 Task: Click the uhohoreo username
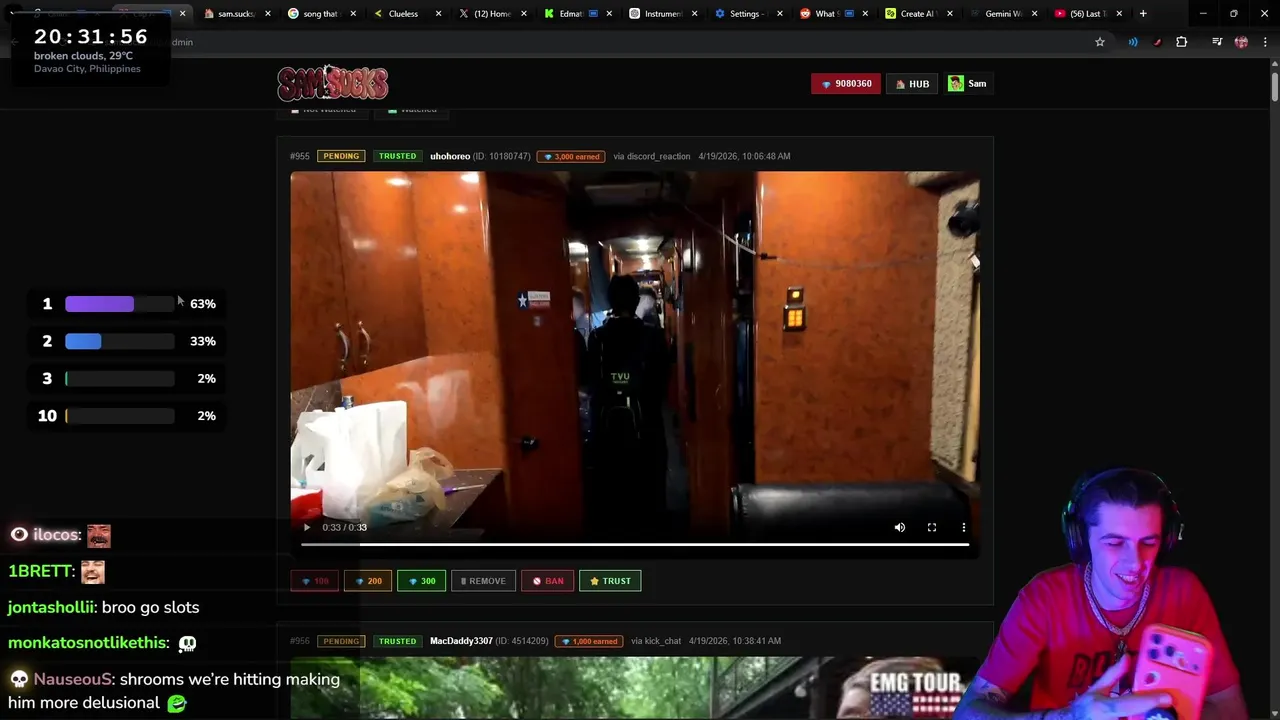tap(450, 156)
